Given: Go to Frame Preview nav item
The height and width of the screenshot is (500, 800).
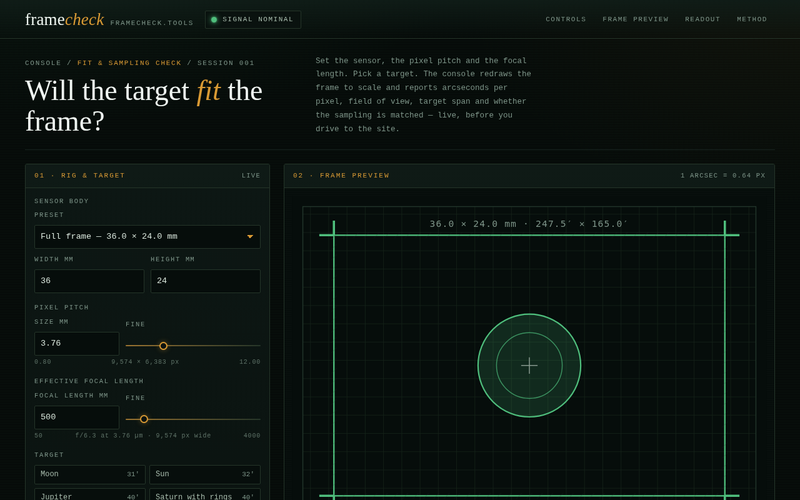Looking at the screenshot, I should point(635,19).
